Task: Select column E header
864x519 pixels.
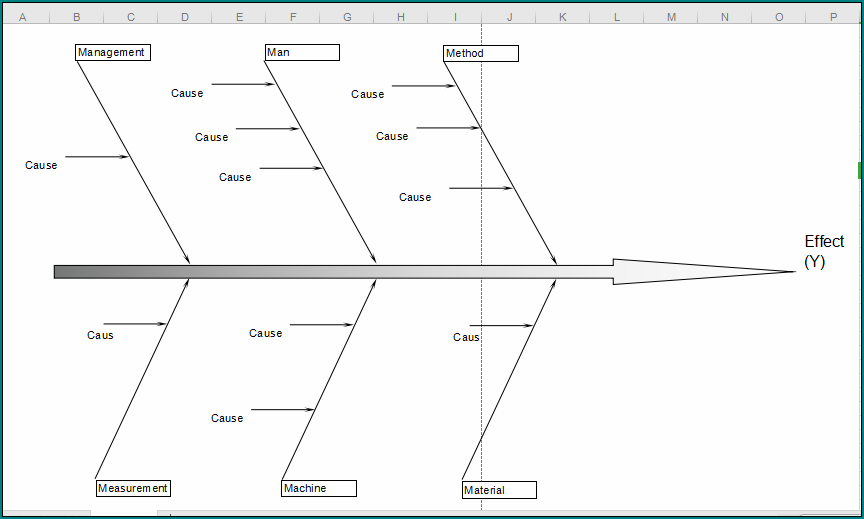Action: click(x=239, y=17)
